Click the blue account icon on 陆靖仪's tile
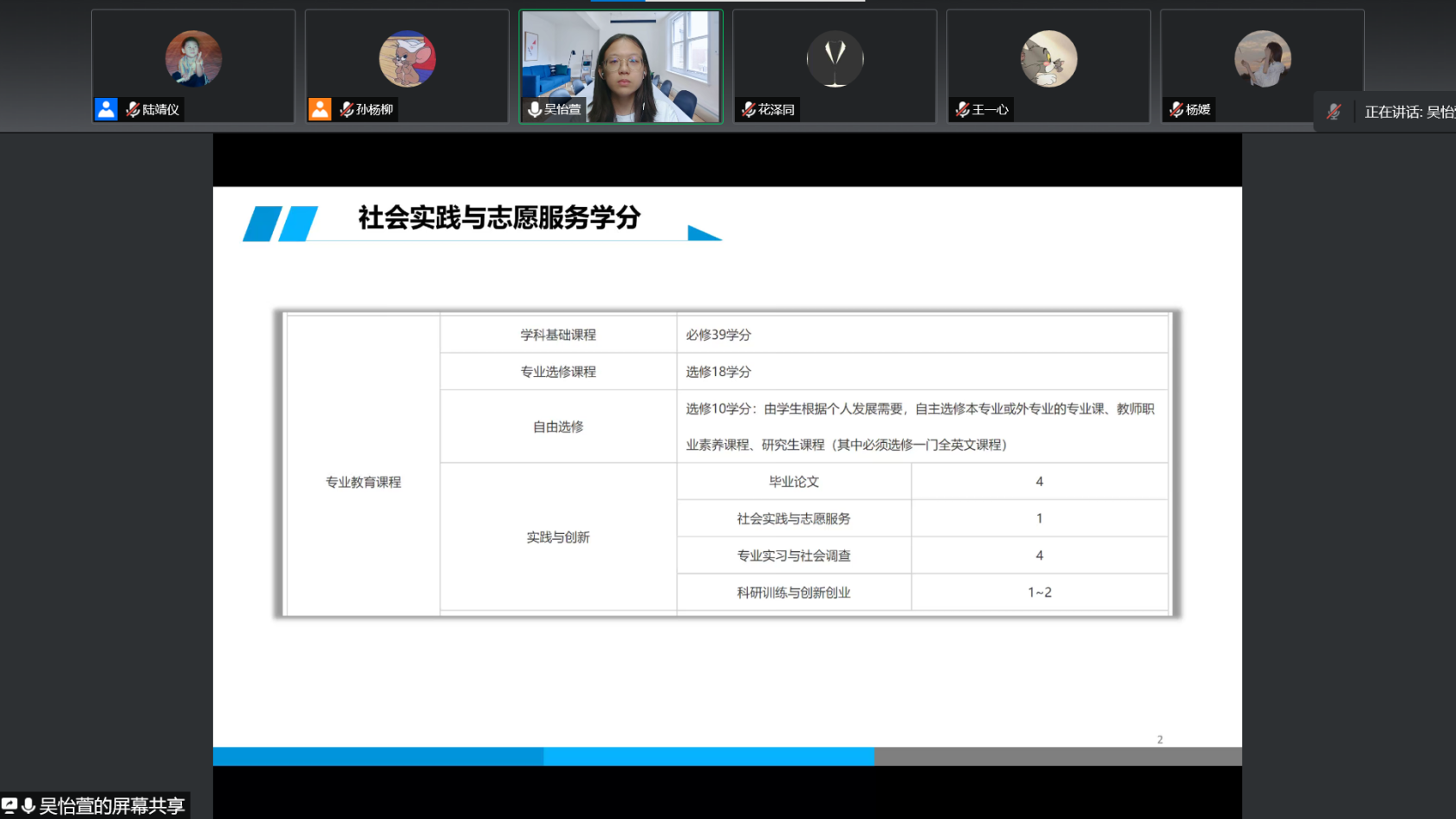 (105, 108)
